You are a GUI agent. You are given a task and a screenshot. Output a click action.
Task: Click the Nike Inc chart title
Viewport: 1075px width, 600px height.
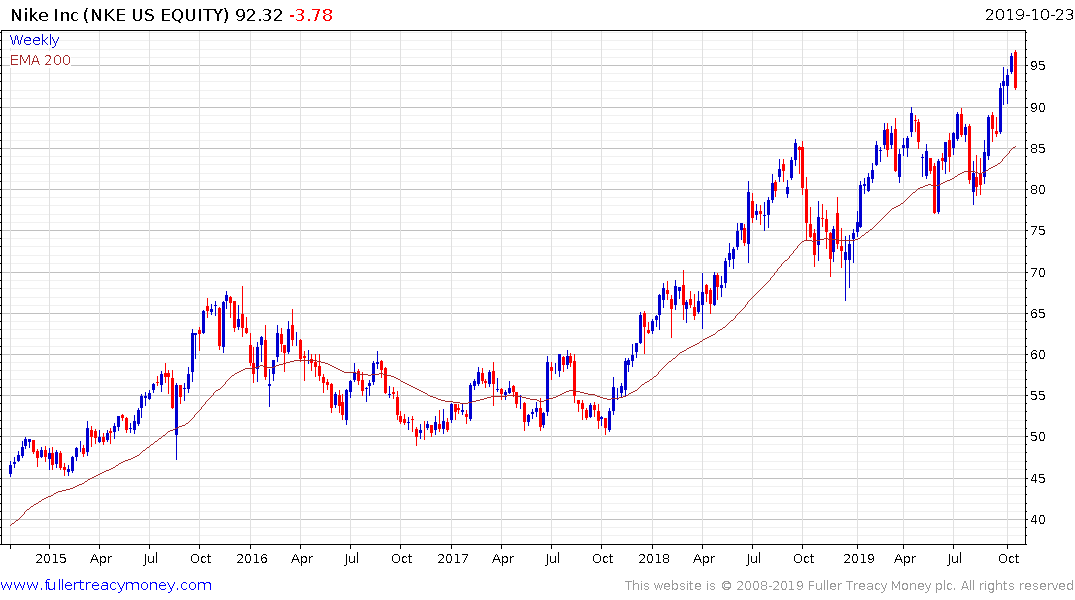point(120,15)
